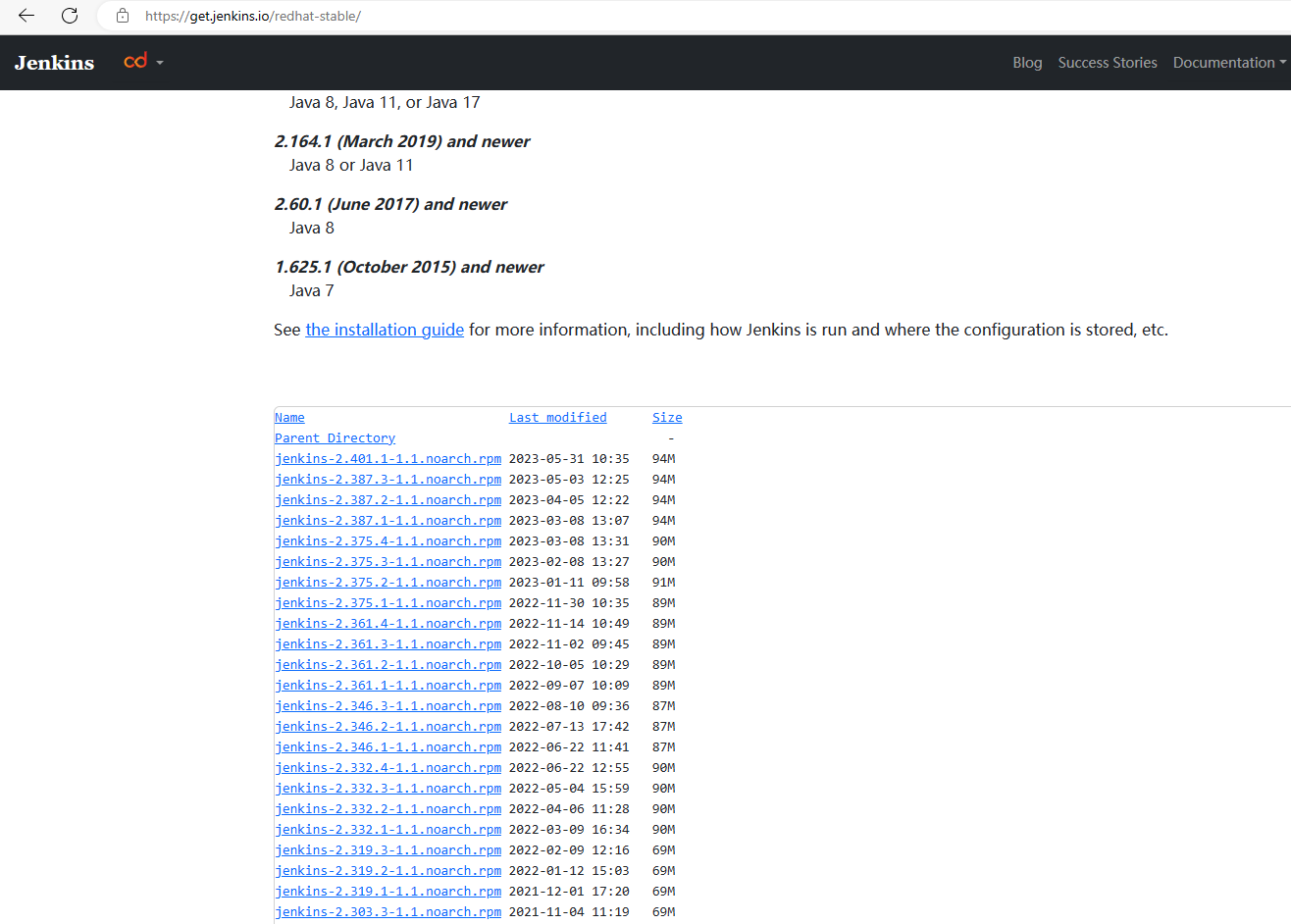Download jenkins-2.319.2-1.1.noarch.rpm
Screen dimensions: 1291x924
coord(387,871)
